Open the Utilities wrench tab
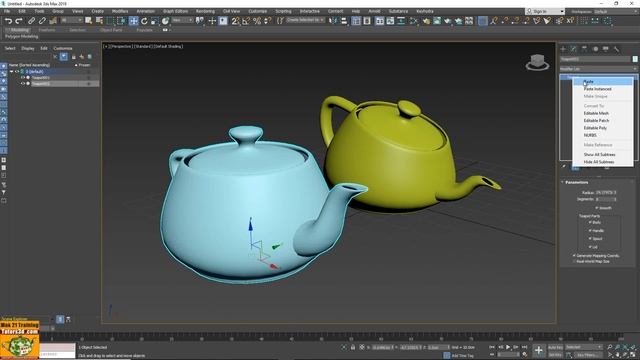640x360 pixels. click(x=616, y=49)
